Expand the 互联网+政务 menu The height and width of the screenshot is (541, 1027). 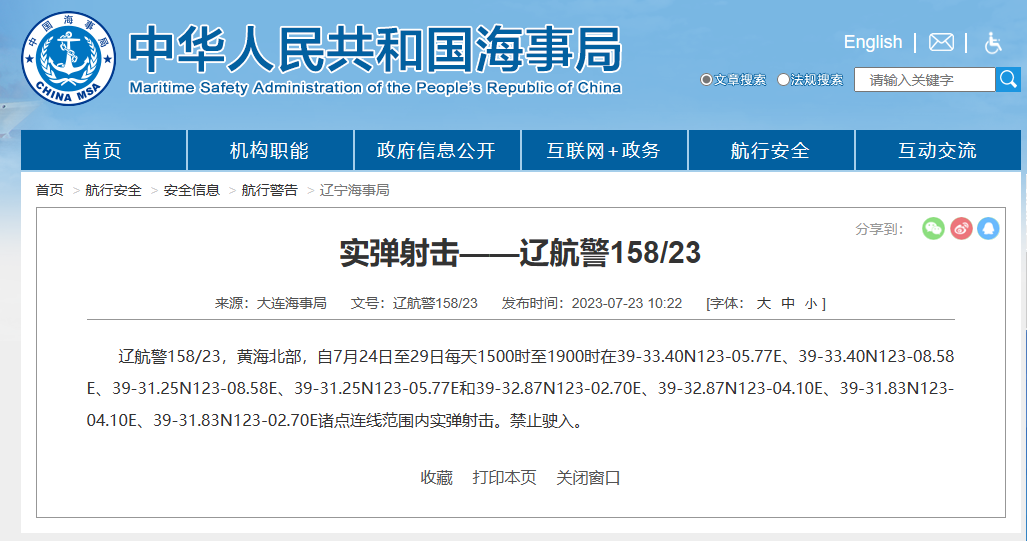point(603,151)
